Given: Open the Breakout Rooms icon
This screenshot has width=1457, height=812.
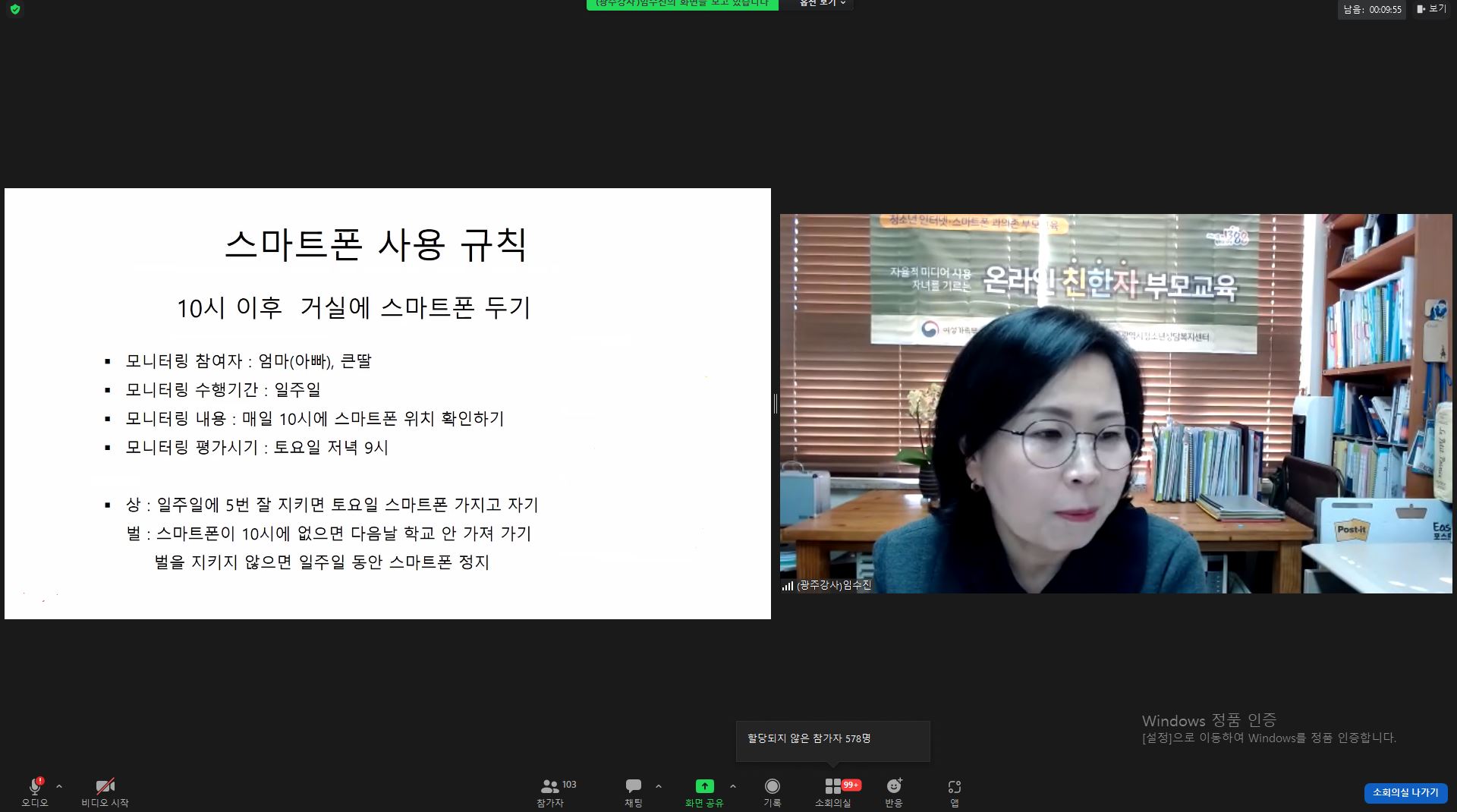Looking at the screenshot, I should point(832,787).
